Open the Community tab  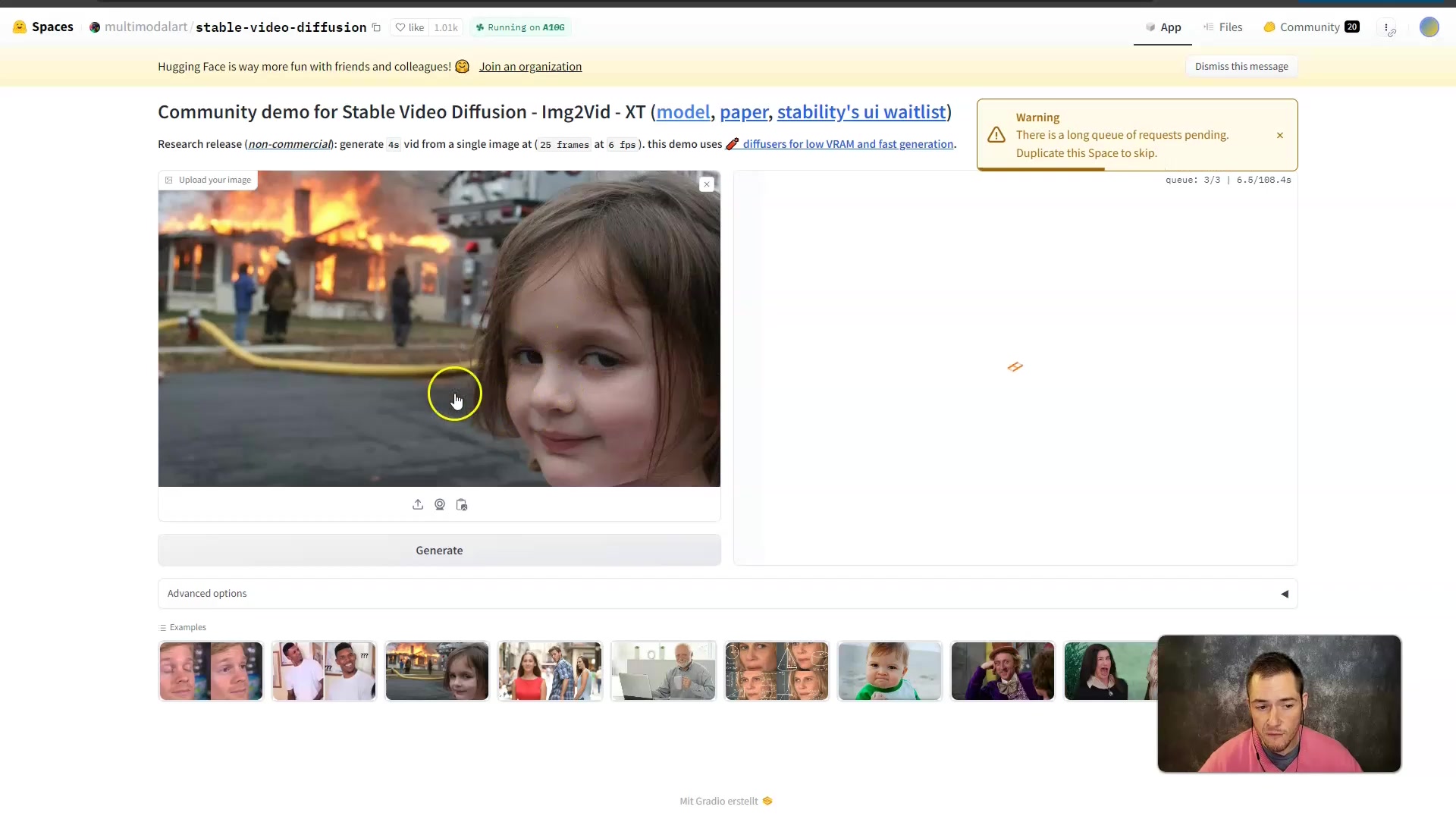(1310, 27)
